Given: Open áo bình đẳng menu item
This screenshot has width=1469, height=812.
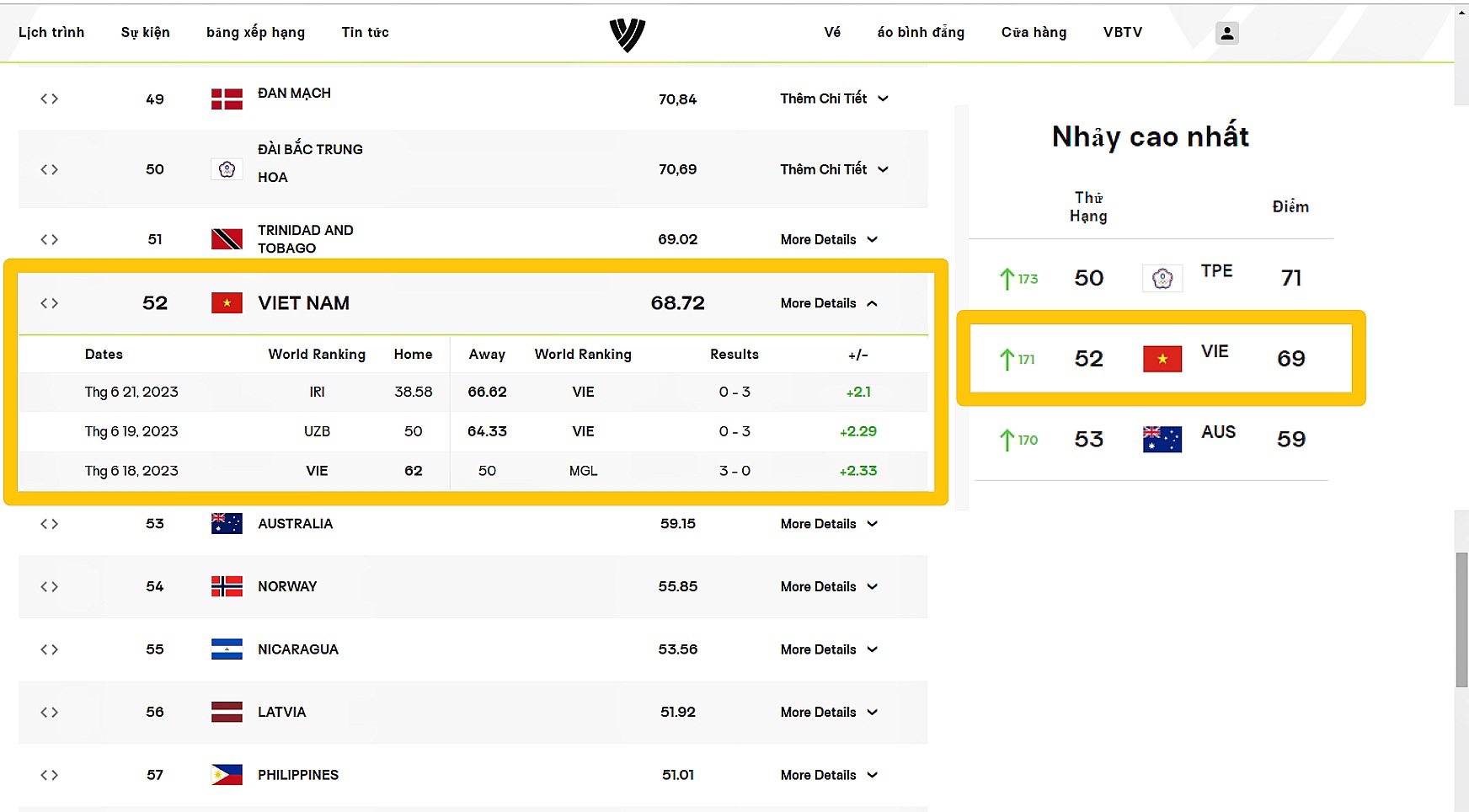Looking at the screenshot, I should (921, 32).
